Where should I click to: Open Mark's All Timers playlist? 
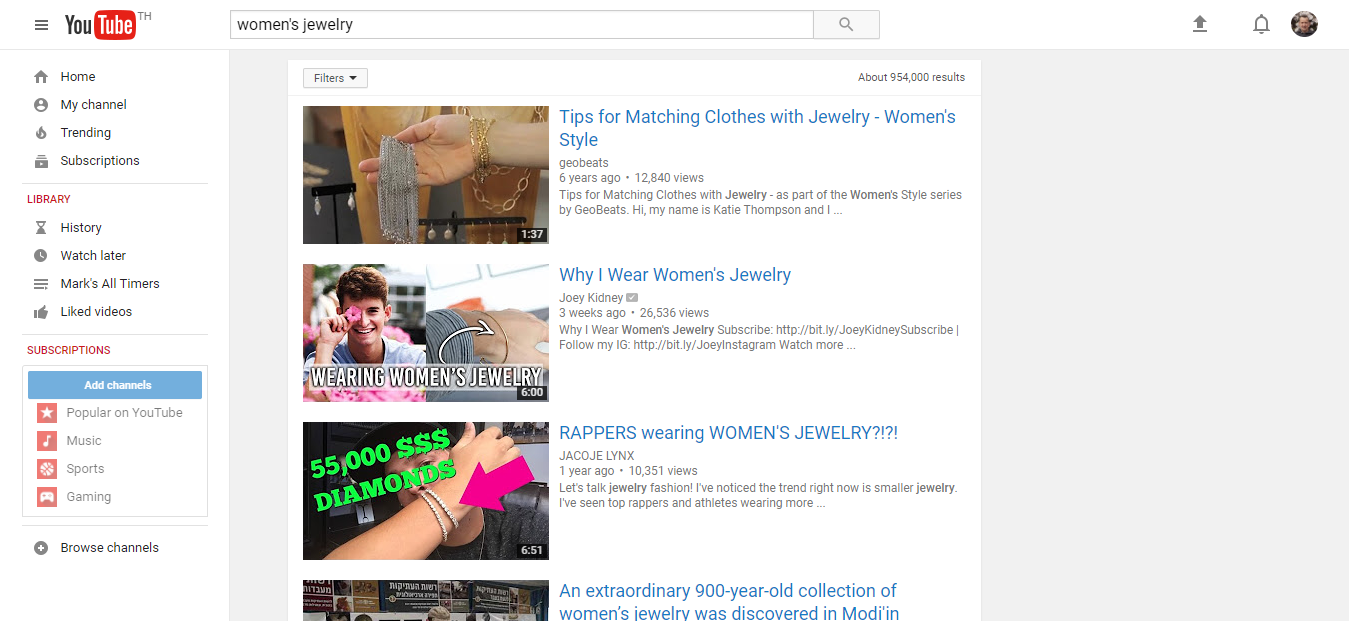[x=110, y=283]
